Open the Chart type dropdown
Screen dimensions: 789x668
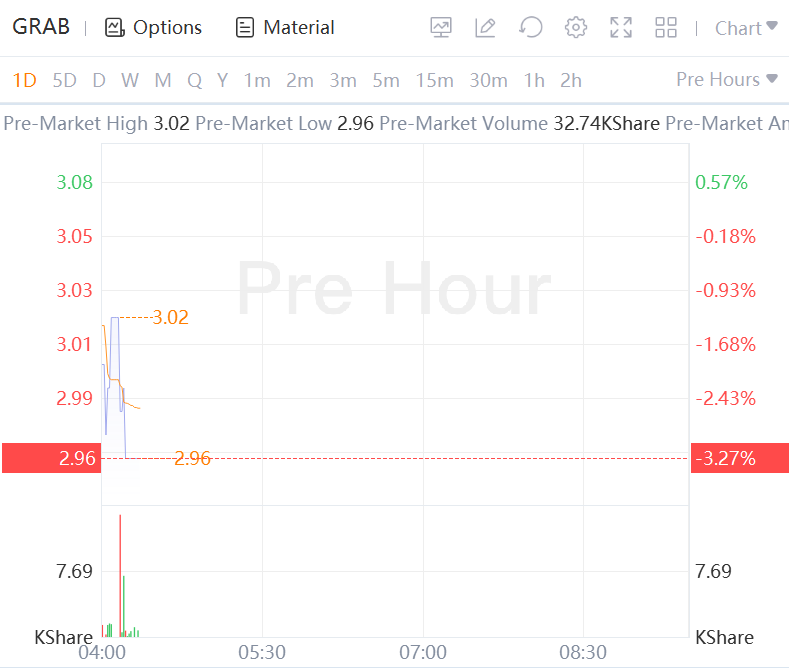tap(746, 28)
